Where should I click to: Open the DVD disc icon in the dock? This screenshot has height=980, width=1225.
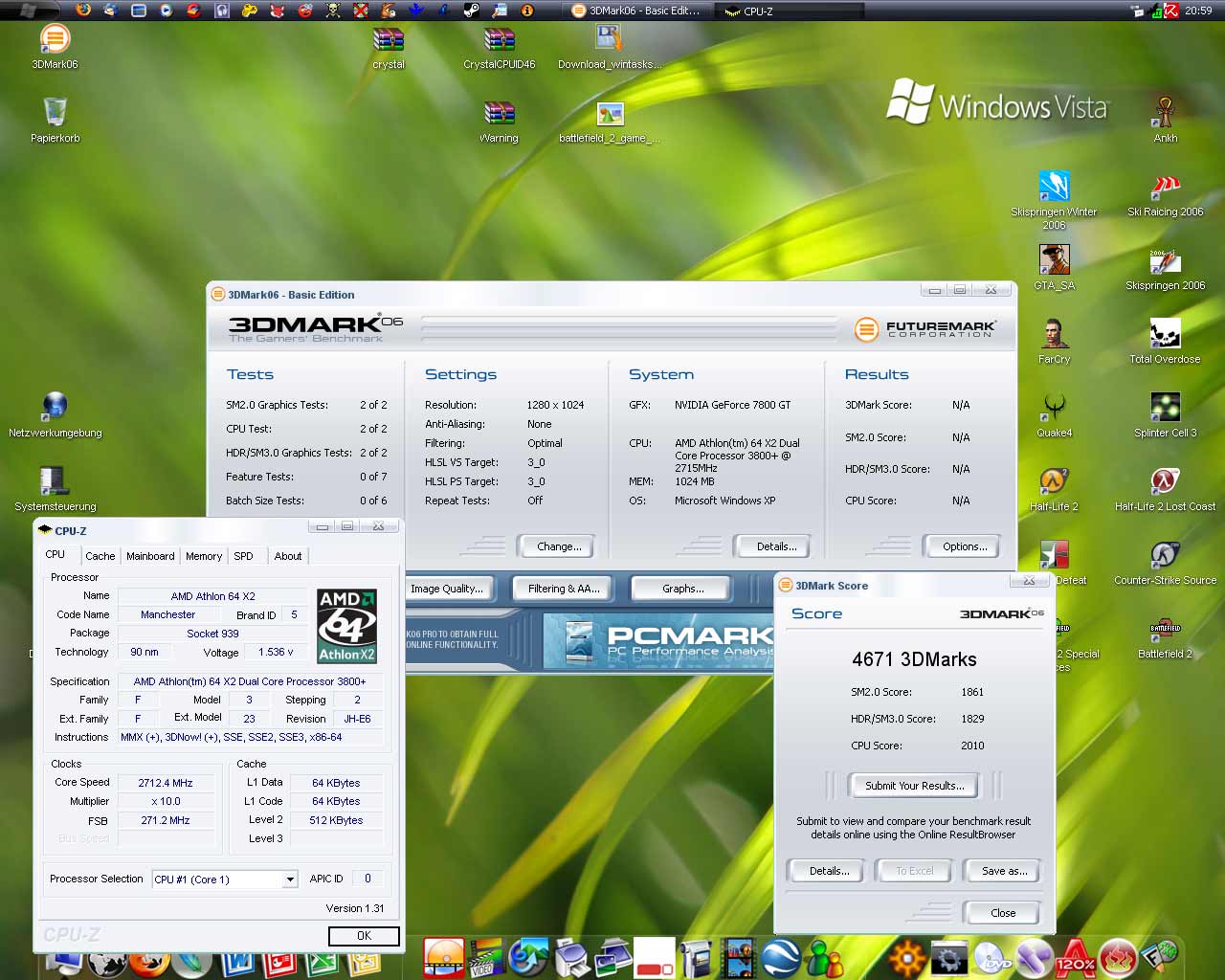coord(991,957)
